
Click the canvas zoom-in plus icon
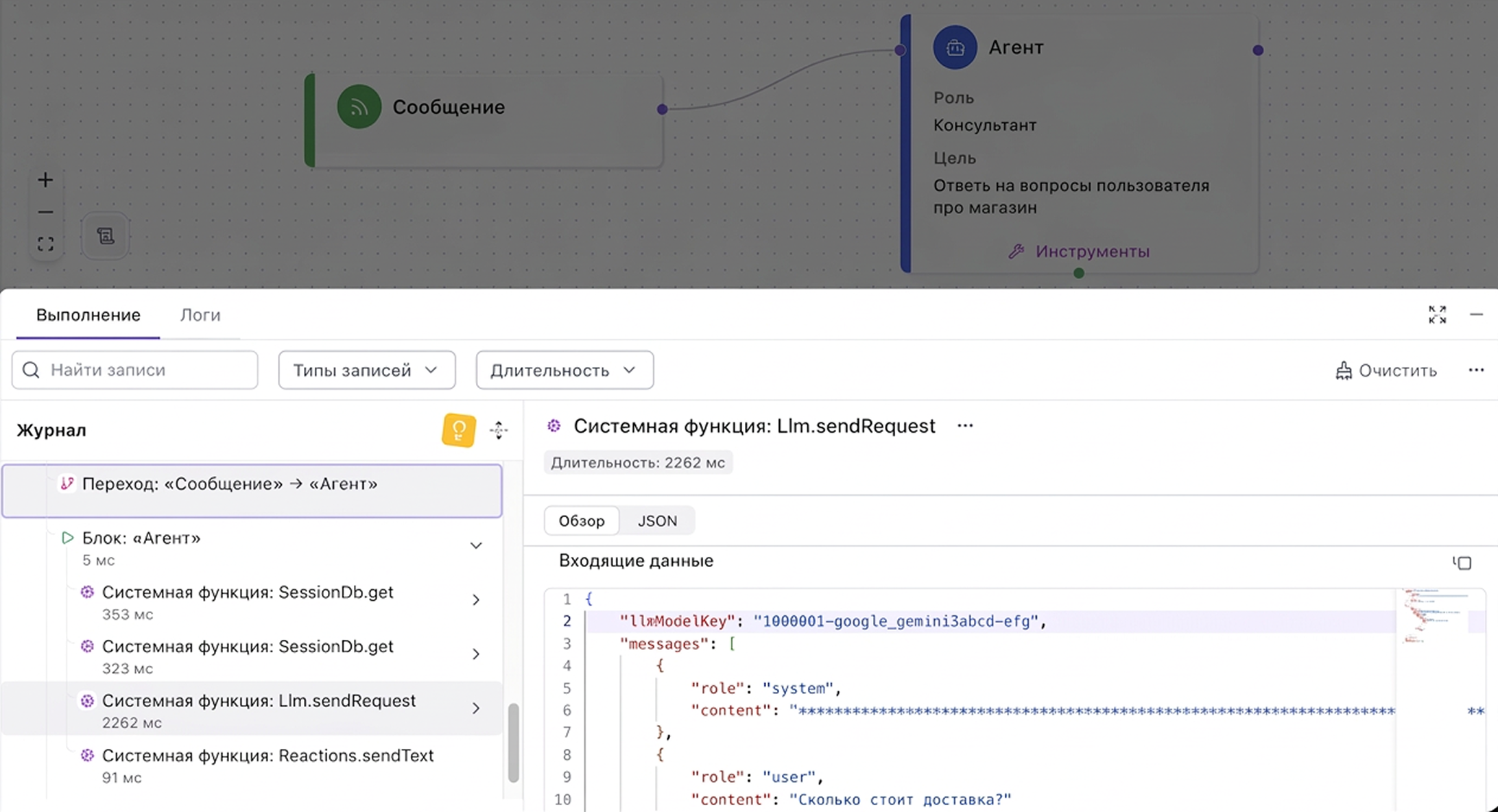(45, 180)
